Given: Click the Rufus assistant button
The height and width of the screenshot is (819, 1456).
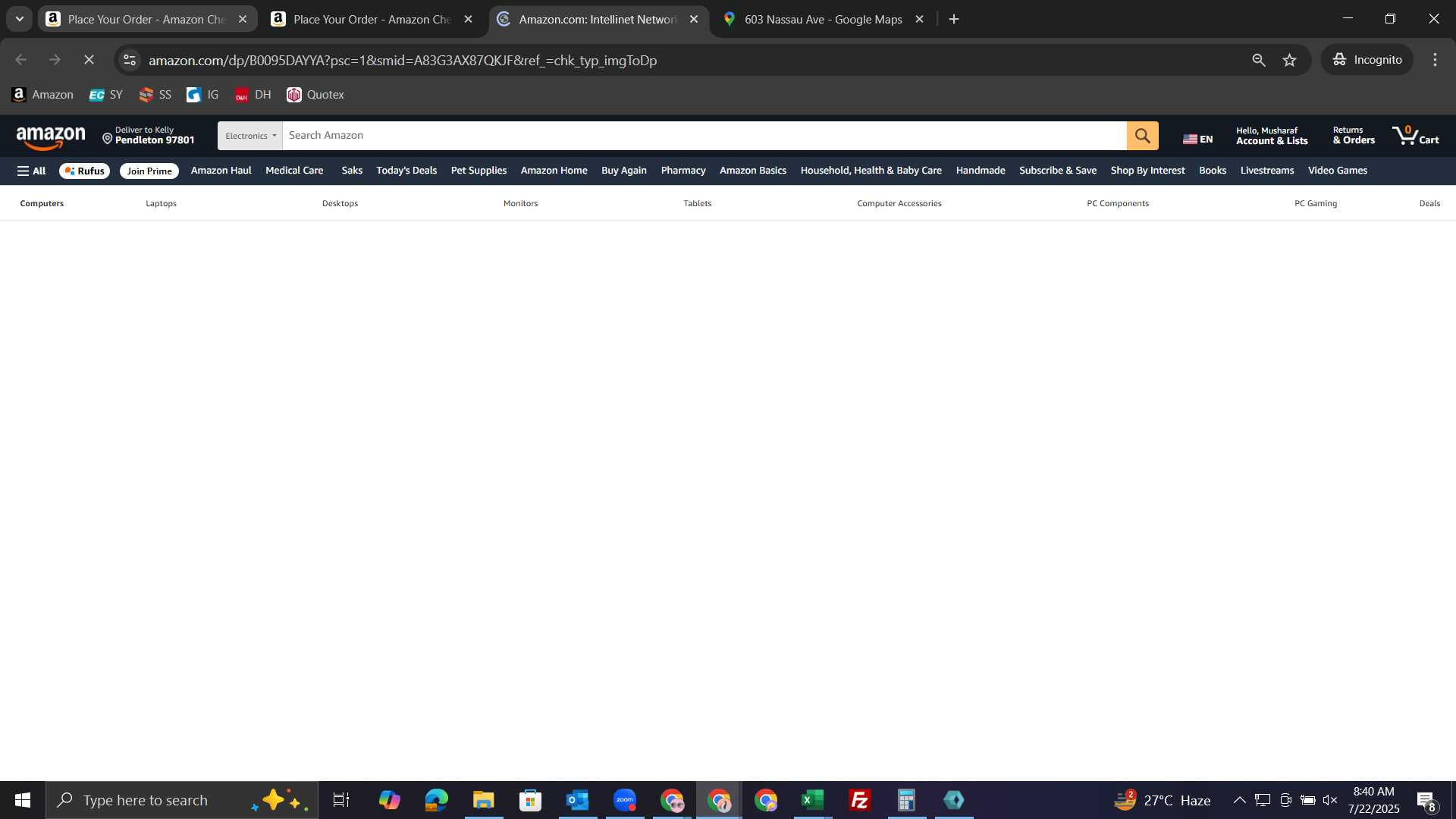Looking at the screenshot, I should click(x=84, y=171).
